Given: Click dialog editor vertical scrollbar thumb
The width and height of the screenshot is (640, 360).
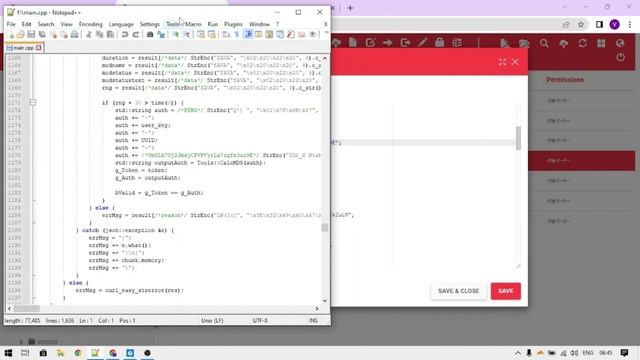Looking at the screenshot, I should [518, 138].
